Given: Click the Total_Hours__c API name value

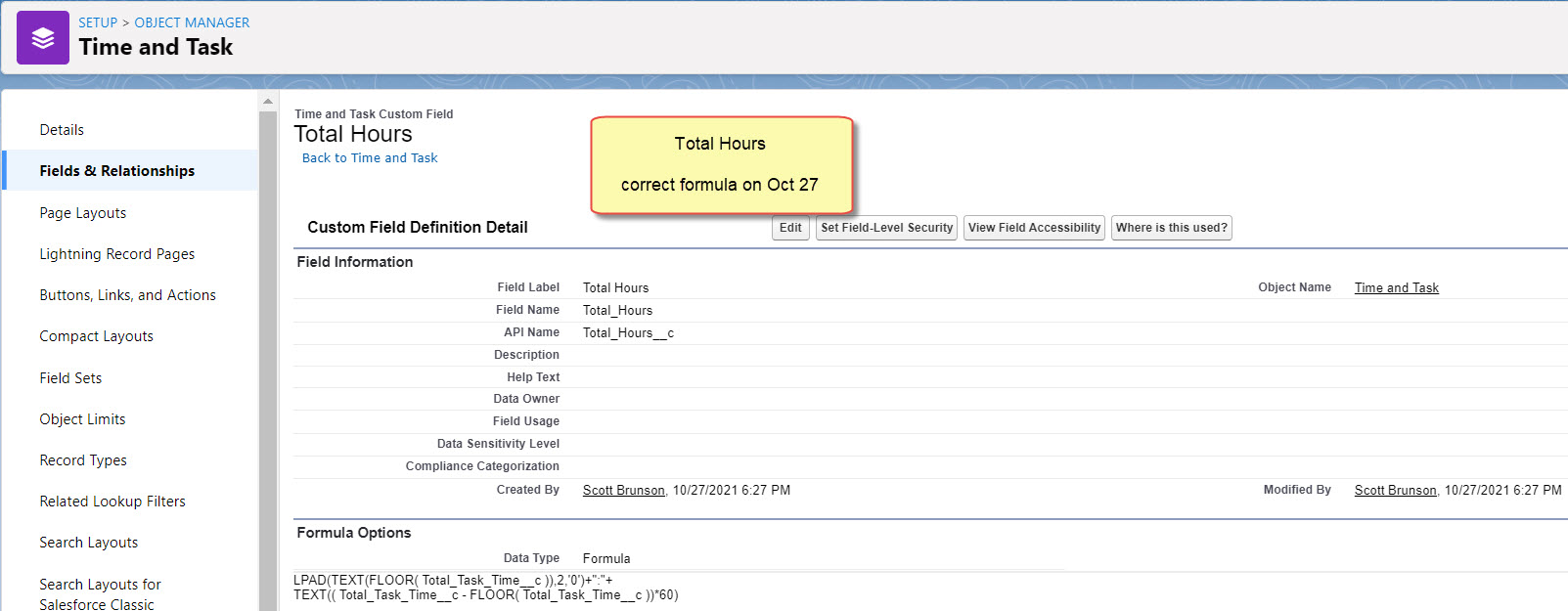Looking at the screenshot, I should click(628, 333).
